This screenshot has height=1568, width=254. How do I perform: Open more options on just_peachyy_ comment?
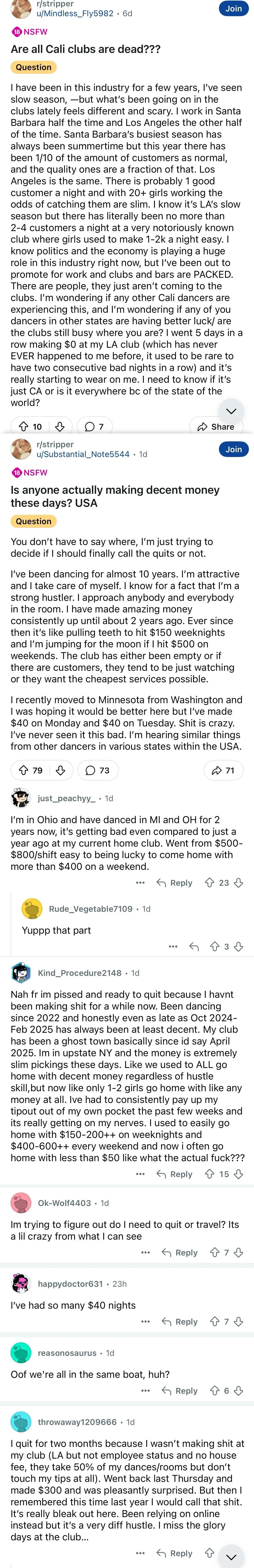140,883
